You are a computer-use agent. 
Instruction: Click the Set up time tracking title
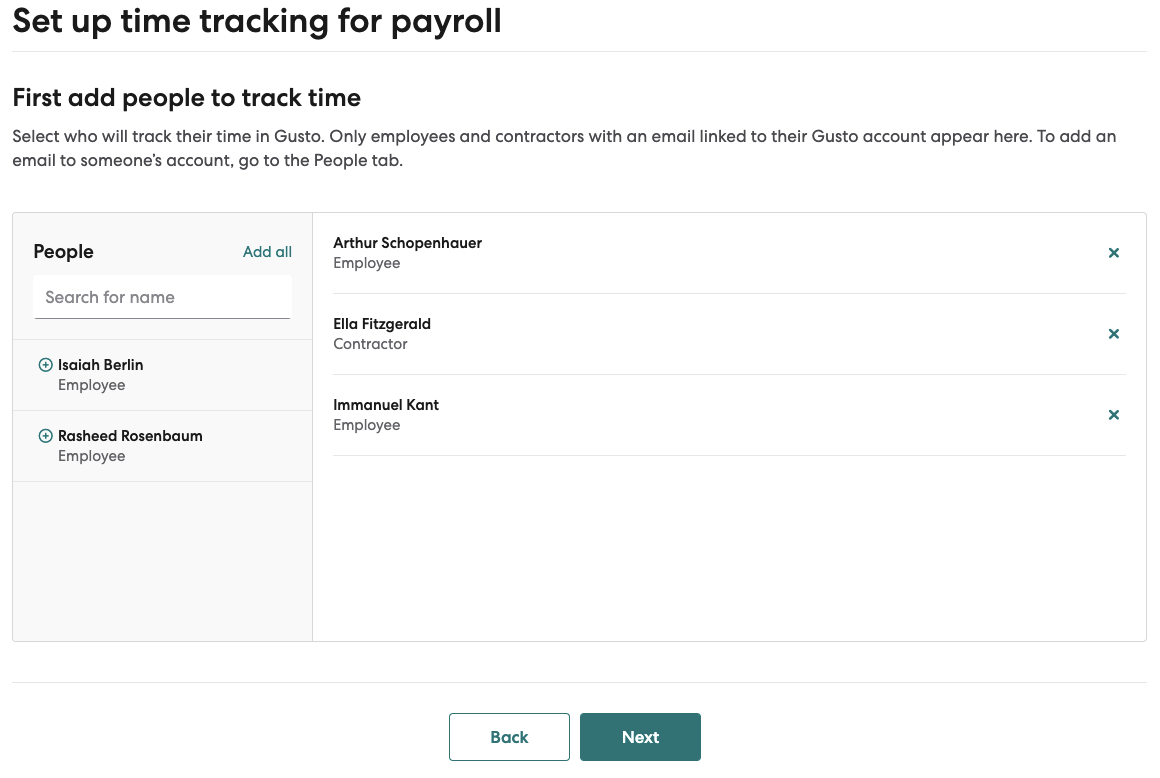257,21
